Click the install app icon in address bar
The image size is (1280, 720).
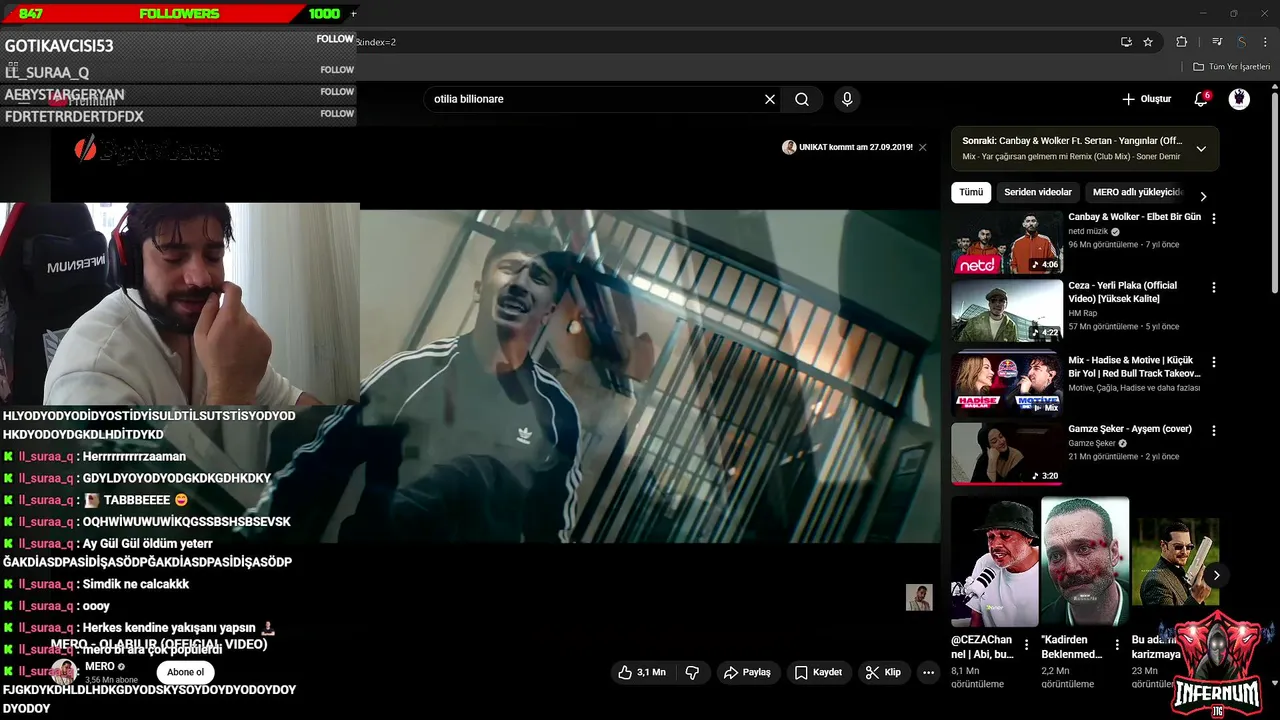(1126, 42)
